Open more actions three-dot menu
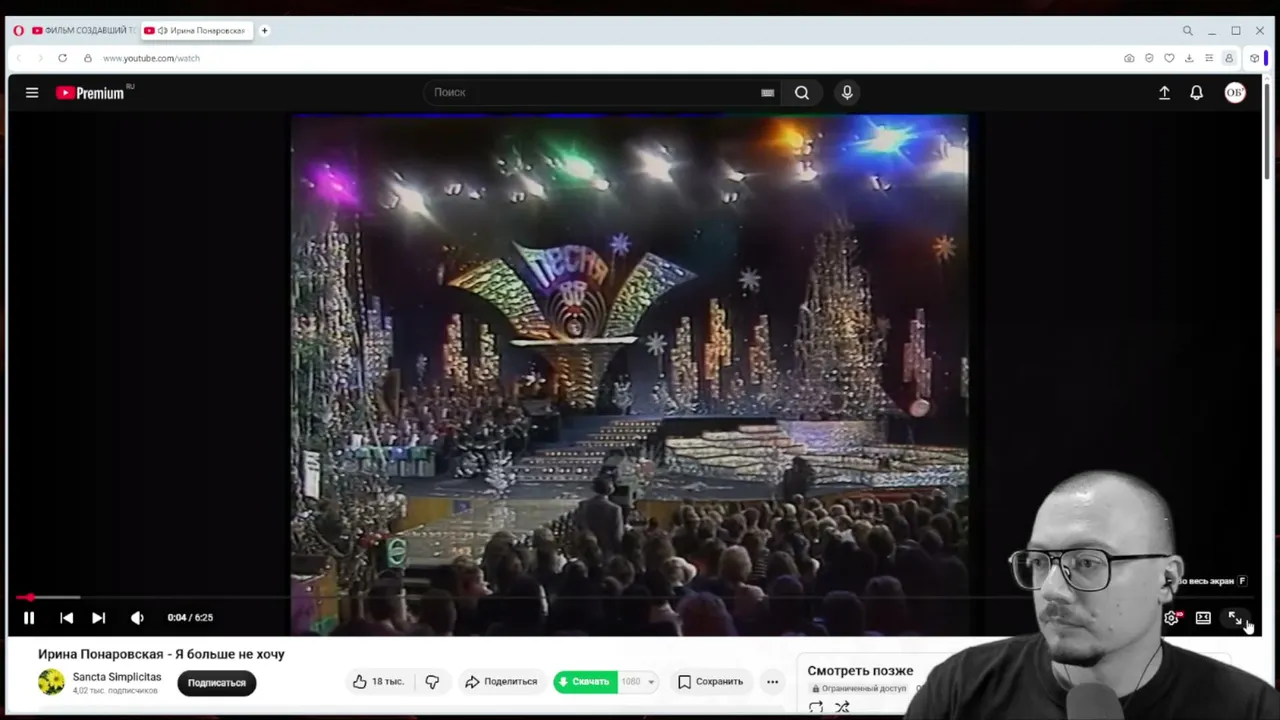The width and height of the screenshot is (1280, 720). point(772,682)
